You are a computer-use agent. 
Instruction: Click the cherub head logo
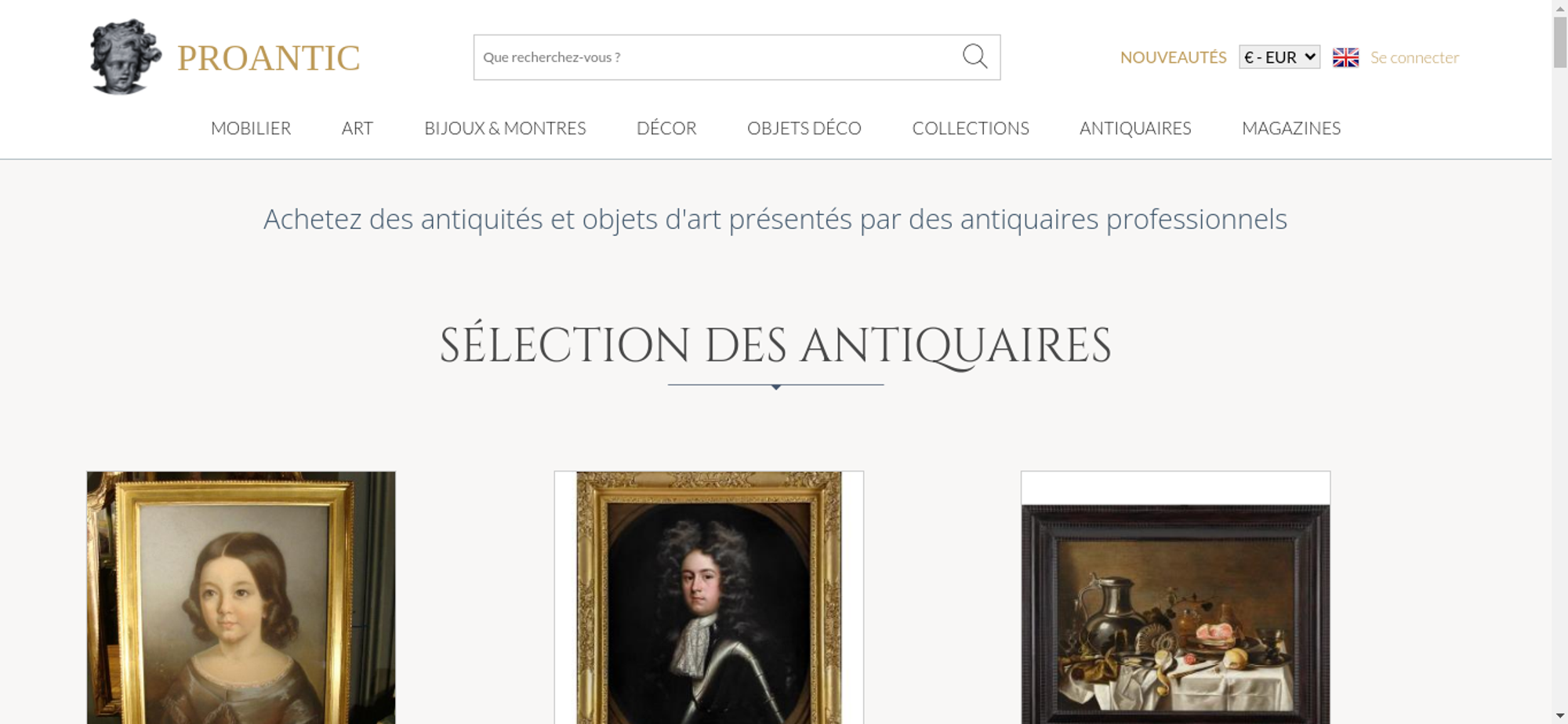pyautogui.click(x=125, y=57)
